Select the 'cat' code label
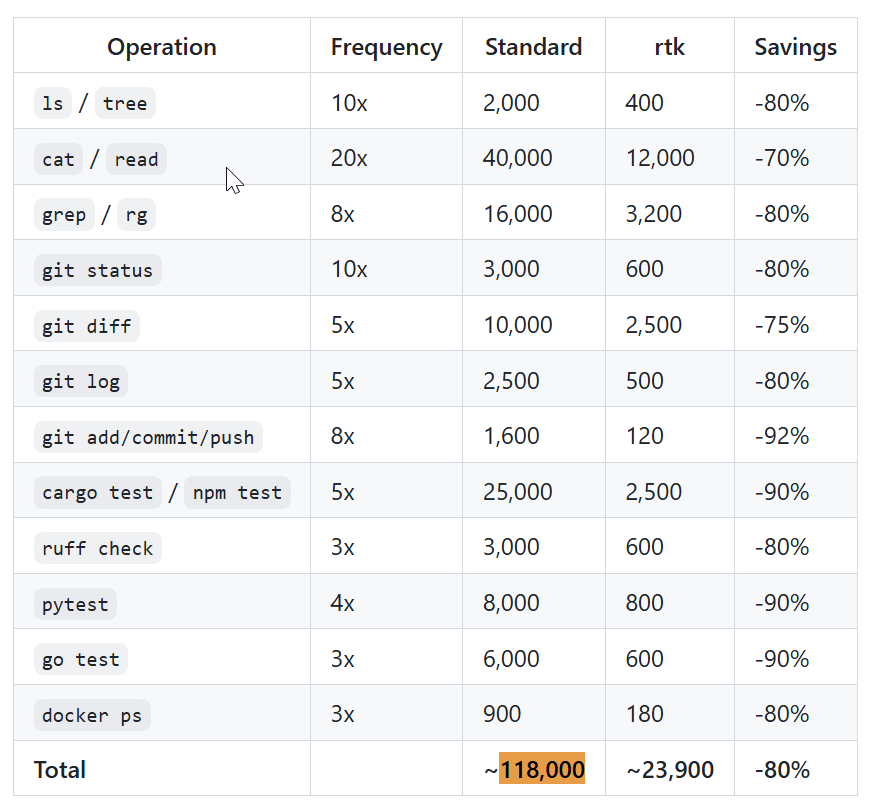Viewport: 876px width, 805px height. [x=58, y=159]
